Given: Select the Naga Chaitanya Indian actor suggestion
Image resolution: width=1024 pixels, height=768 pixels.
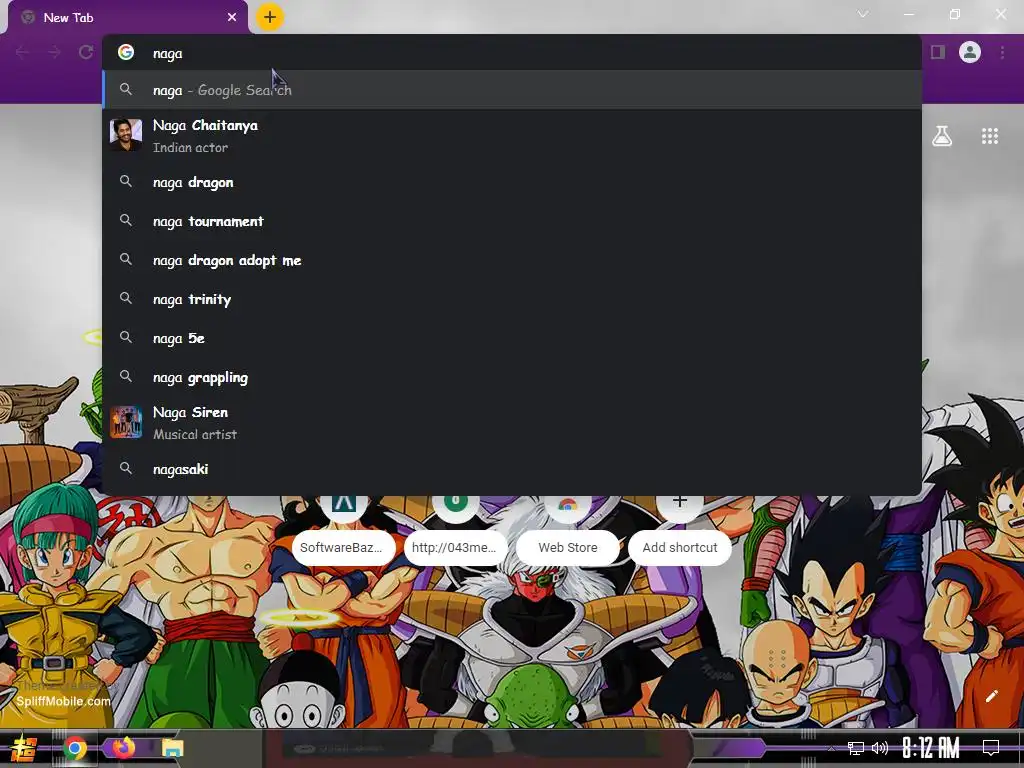Looking at the screenshot, I should pos(512,136).
